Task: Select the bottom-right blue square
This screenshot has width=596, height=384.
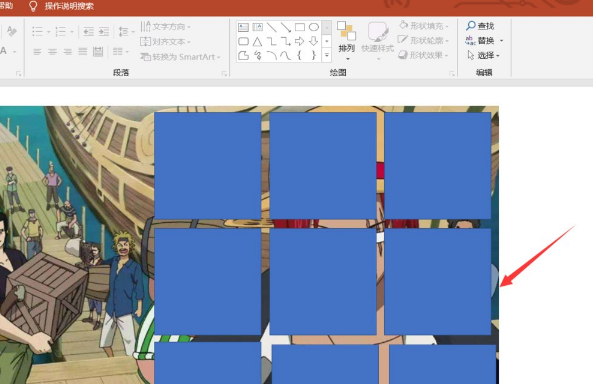Action: click(443, 365)
